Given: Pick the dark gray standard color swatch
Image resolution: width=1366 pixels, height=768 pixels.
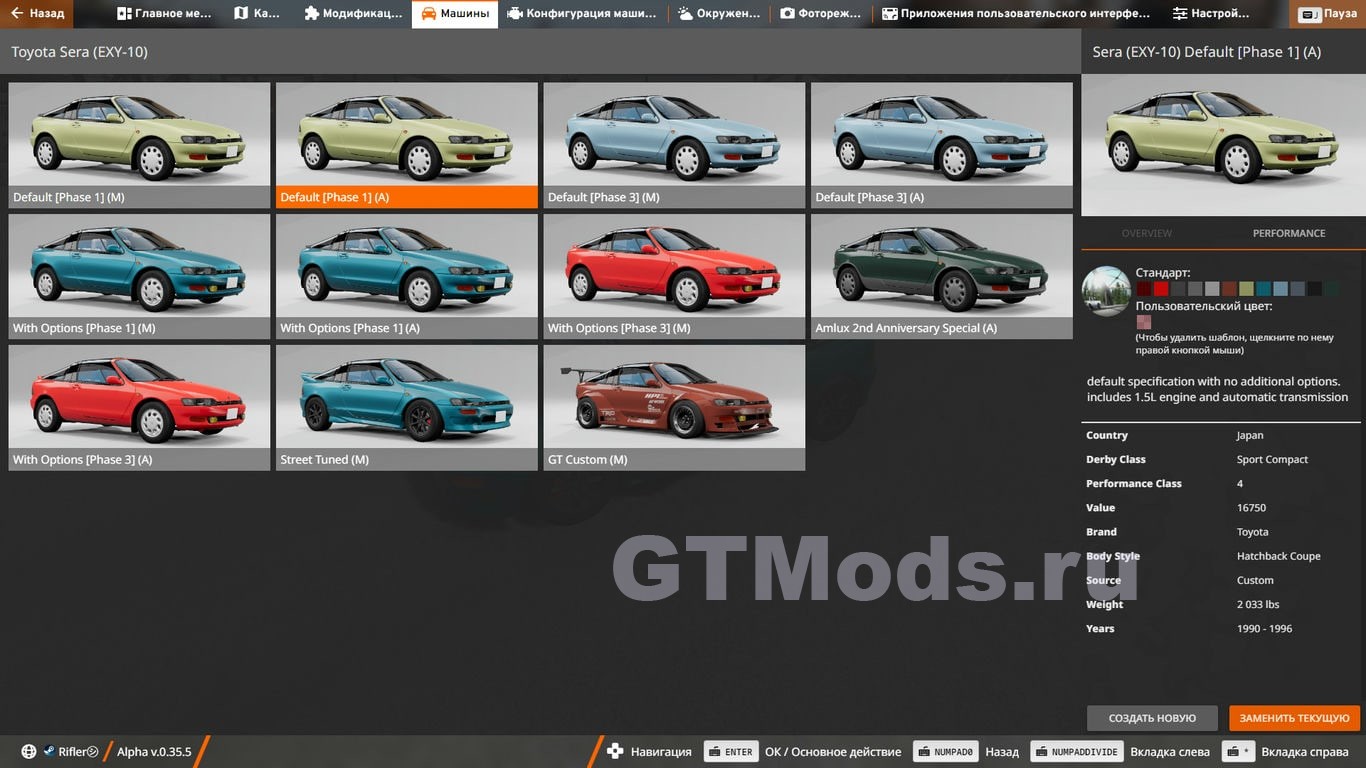Looking at the screenshot, I should pyautogui.click(x=1178, y=289).
